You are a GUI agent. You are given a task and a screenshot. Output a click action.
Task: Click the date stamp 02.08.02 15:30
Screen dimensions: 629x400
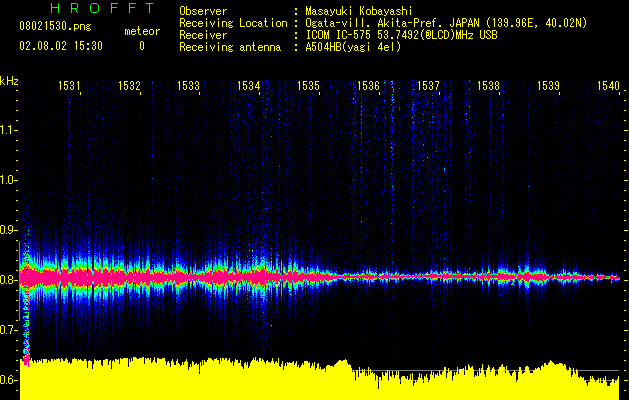pos(61,46)
